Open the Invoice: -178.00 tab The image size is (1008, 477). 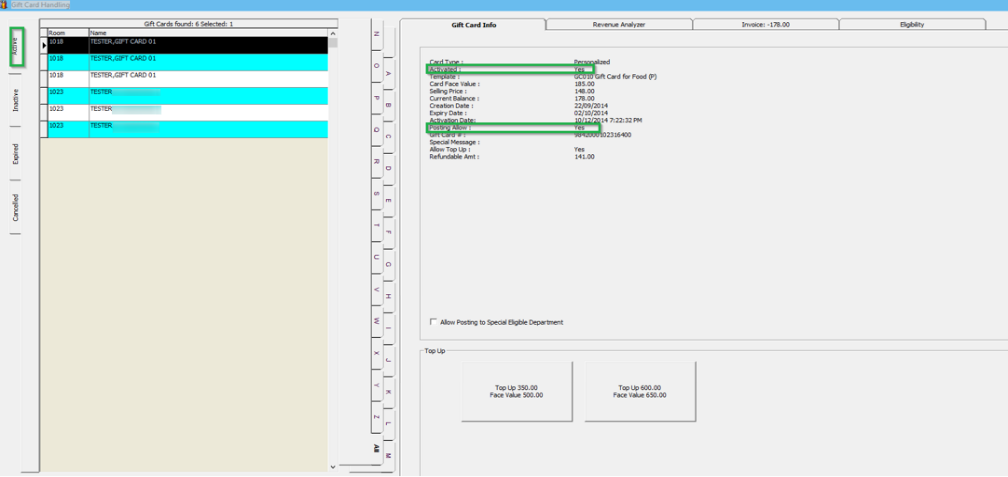click(x=766, y=25)
